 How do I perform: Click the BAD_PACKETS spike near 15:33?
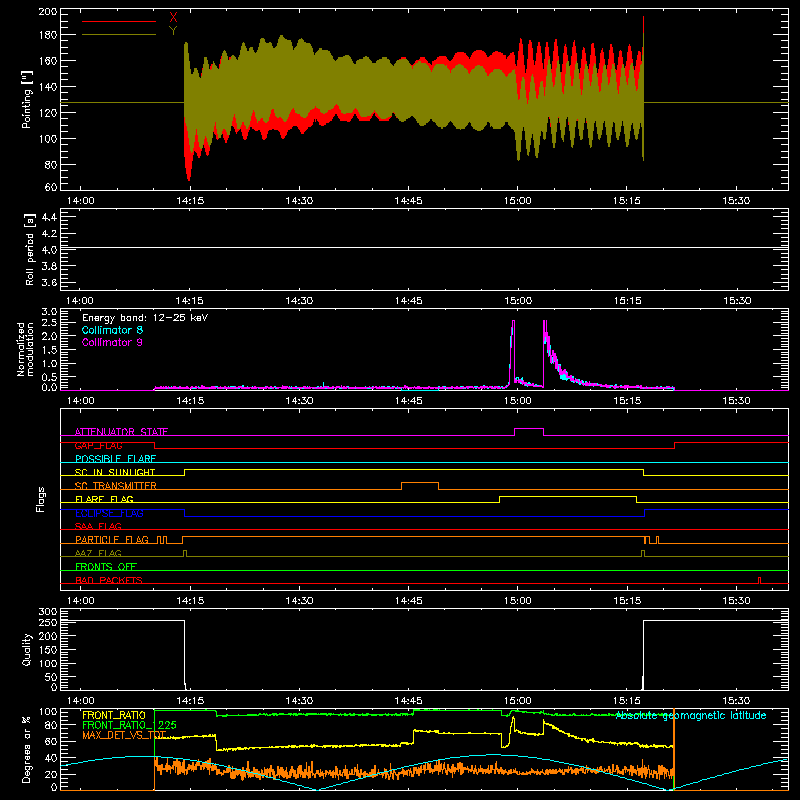(x=760, y=580)
